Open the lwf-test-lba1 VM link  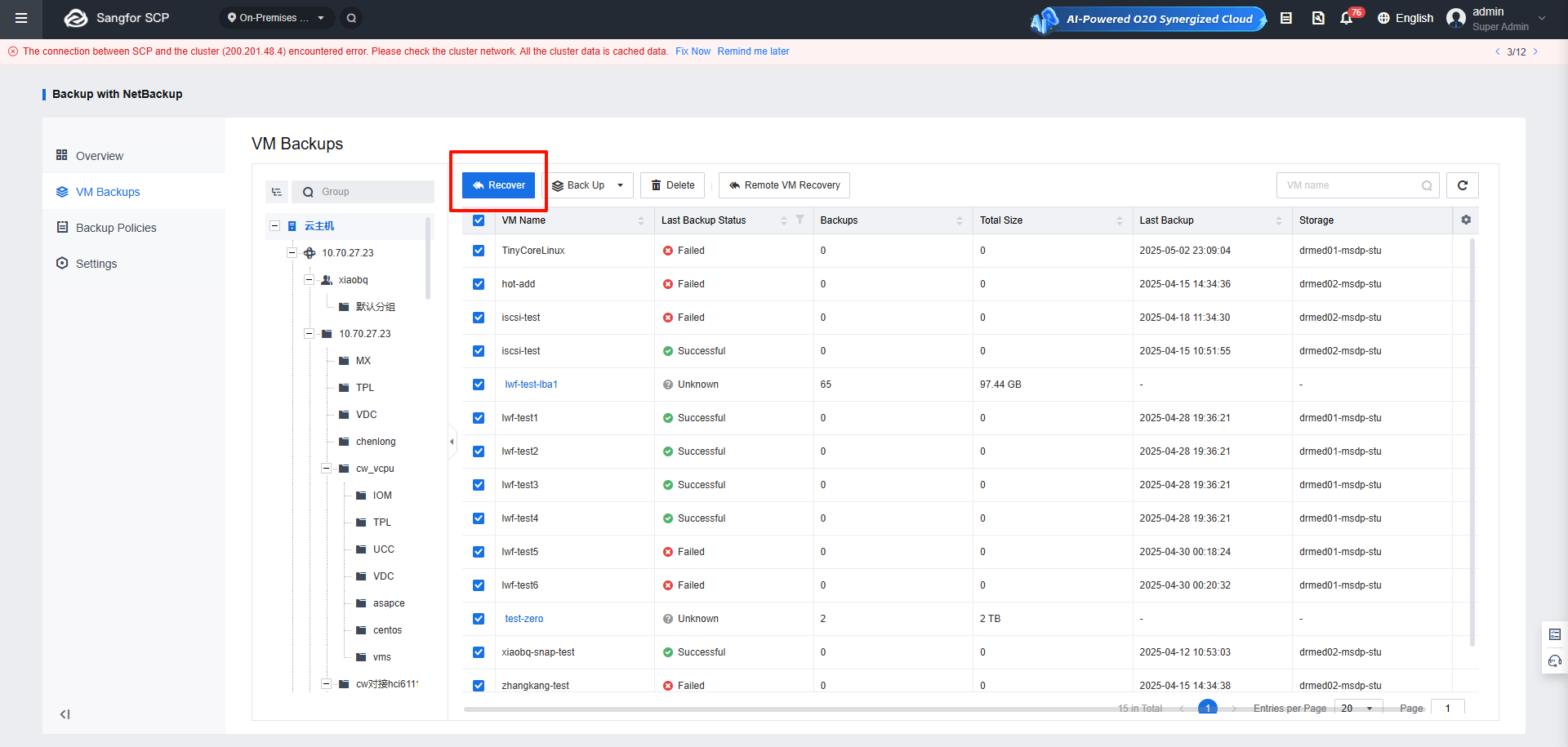click(531, 385)
